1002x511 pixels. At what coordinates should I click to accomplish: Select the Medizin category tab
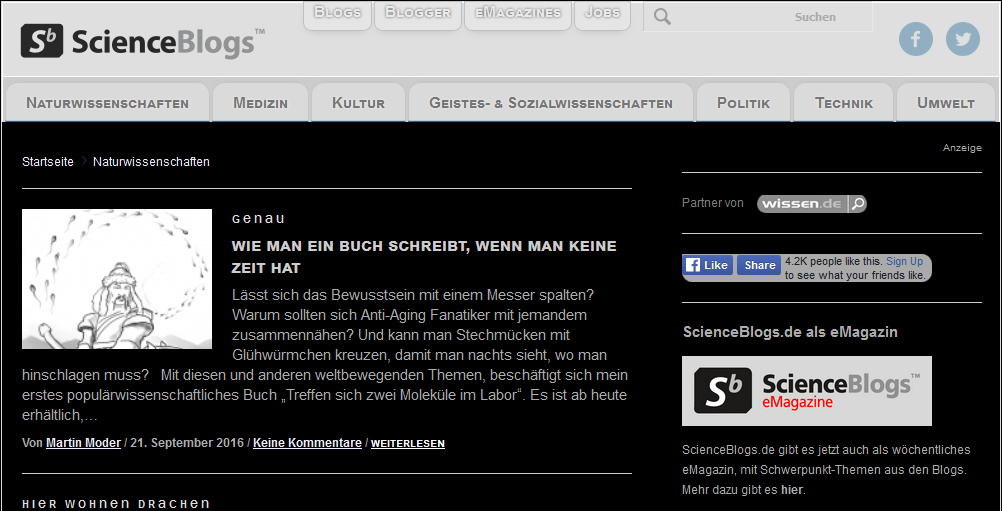(x=260, y=103)
